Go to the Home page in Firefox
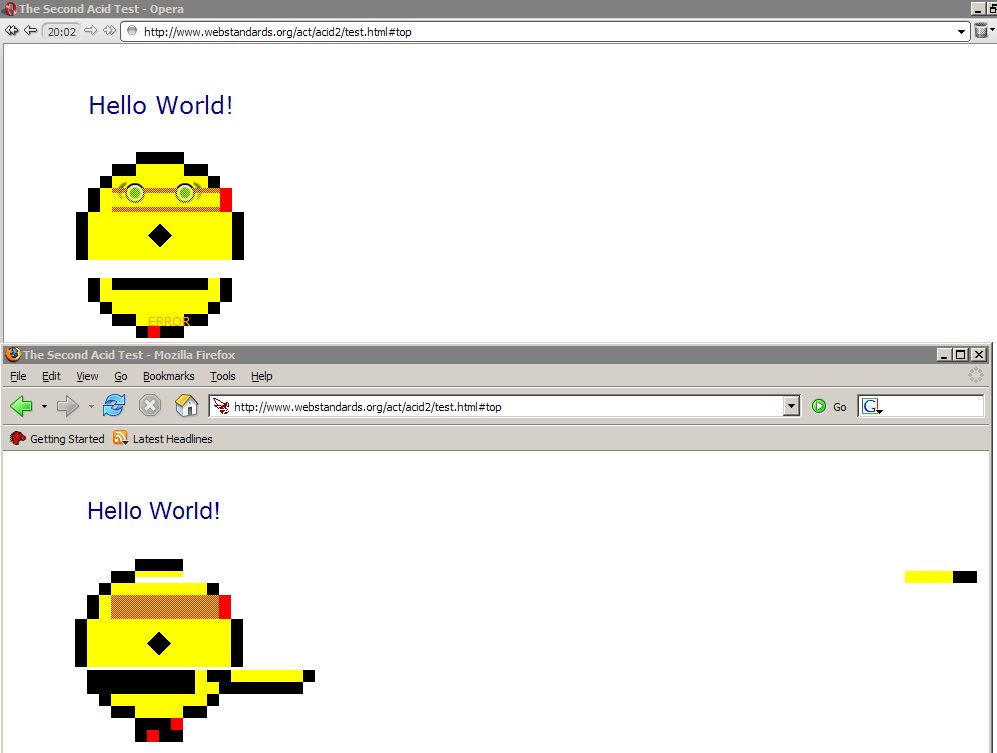Image resolution: width=997 pixels, height=753 pixels. tap(186, 405)
